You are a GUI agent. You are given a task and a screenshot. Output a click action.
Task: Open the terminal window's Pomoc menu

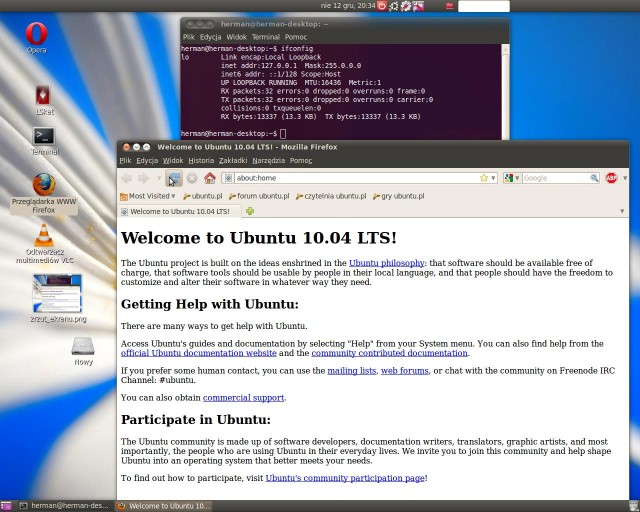(296, 37)
